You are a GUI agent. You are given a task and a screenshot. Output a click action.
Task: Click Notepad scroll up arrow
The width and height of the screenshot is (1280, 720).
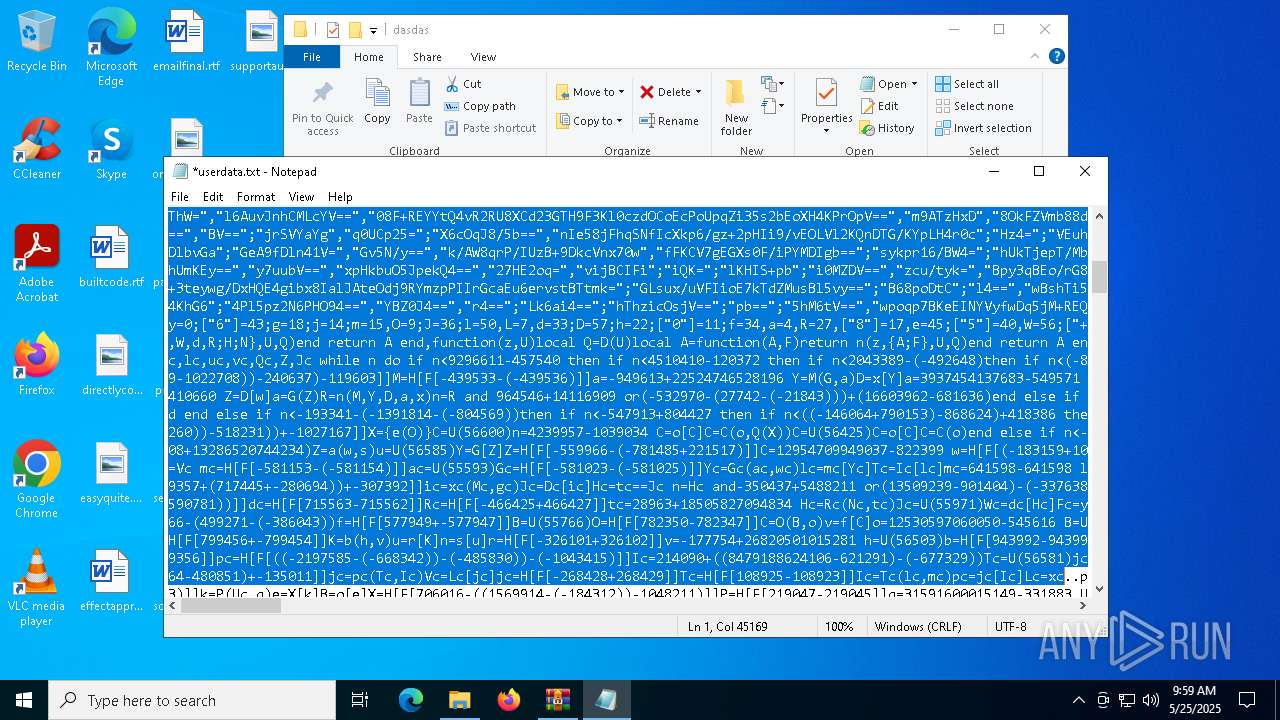(1099, 215)
